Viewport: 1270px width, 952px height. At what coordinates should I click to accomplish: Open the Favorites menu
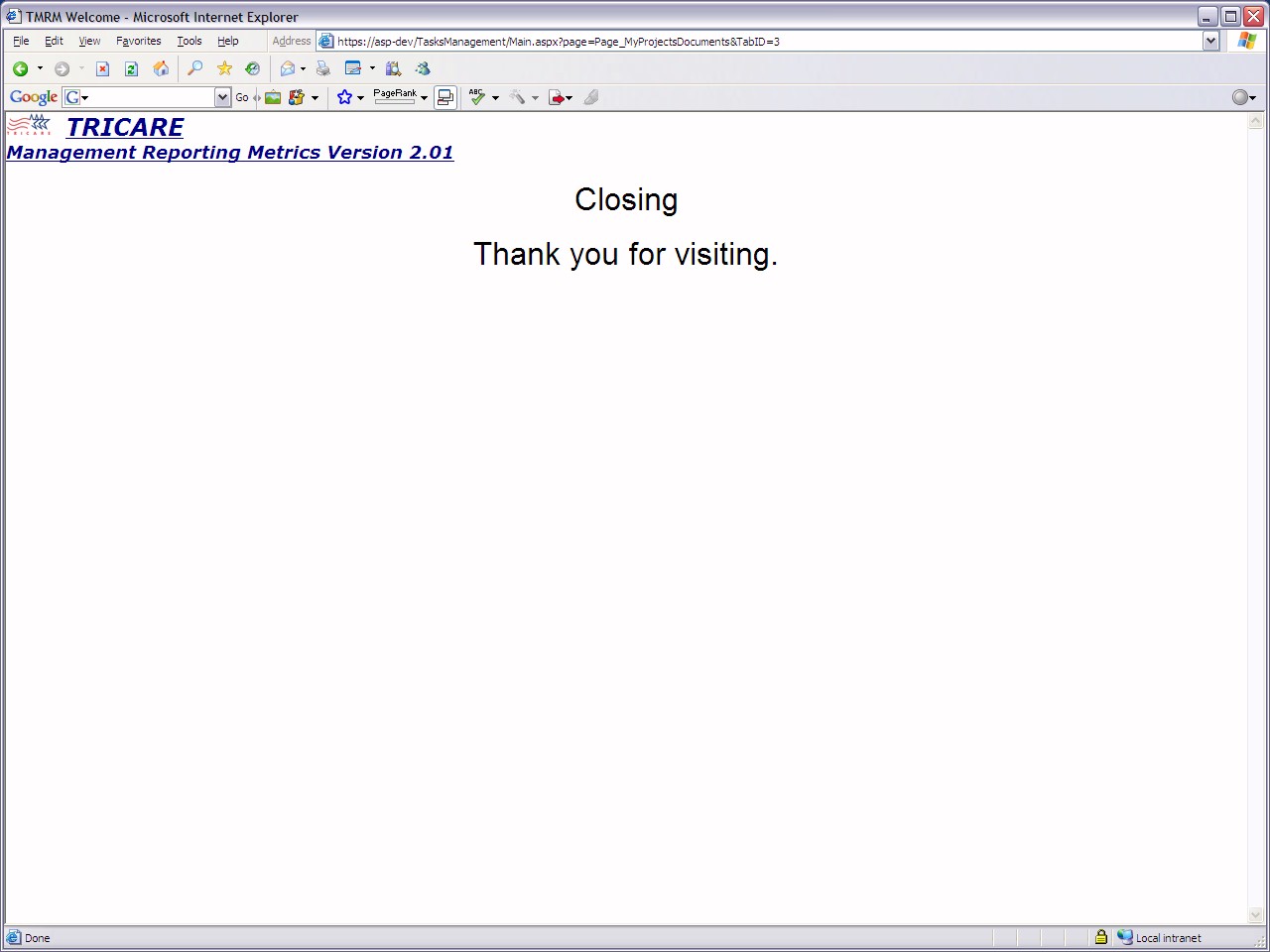138,42
